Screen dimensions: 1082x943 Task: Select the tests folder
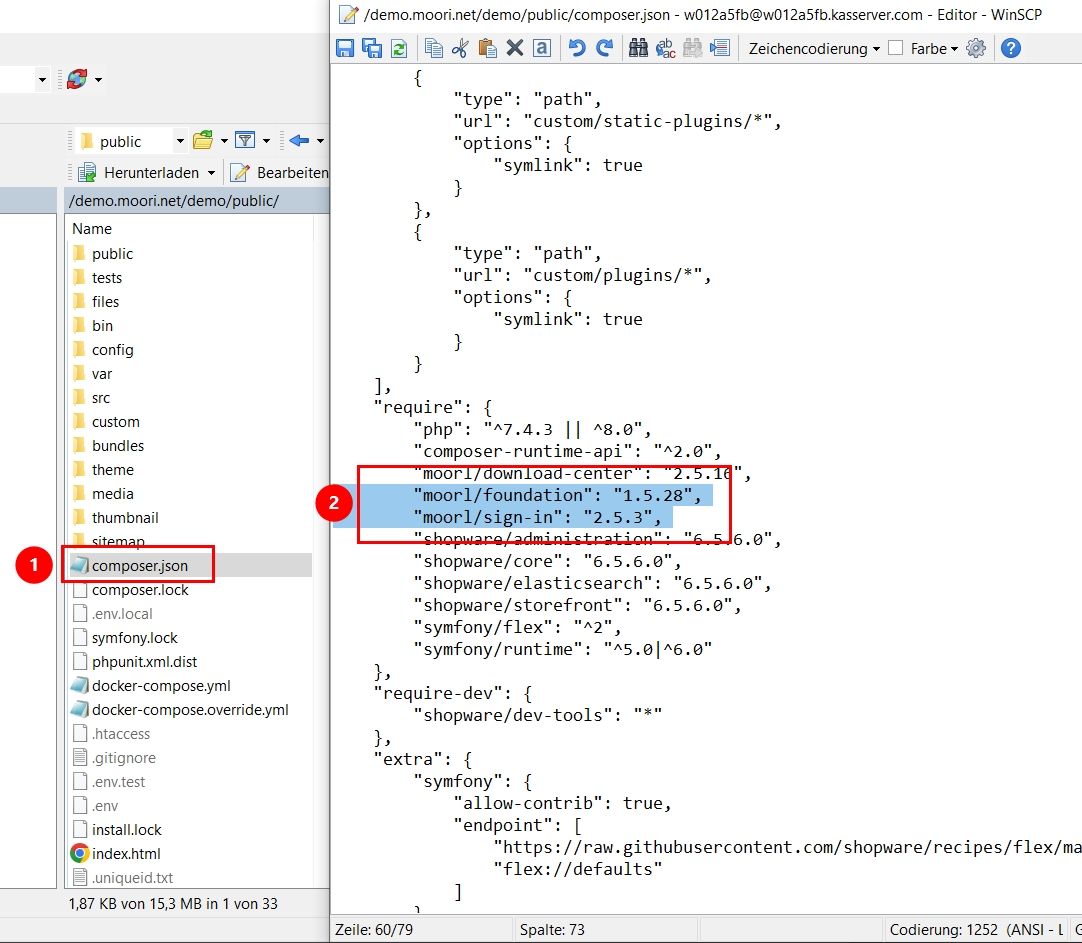(106, 277)
